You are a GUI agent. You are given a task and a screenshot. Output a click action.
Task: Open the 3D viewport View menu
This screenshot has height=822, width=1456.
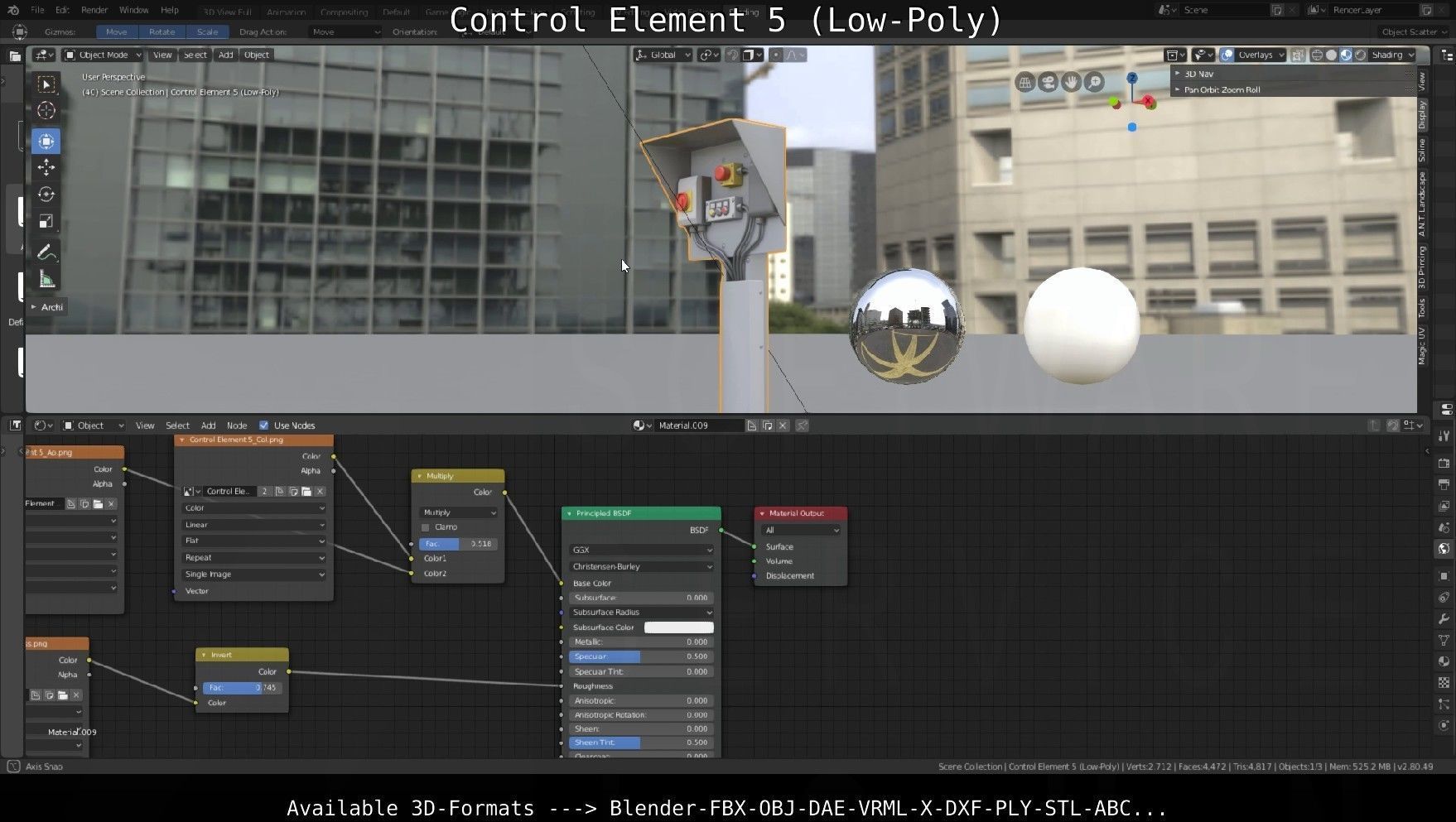point(162,55)
